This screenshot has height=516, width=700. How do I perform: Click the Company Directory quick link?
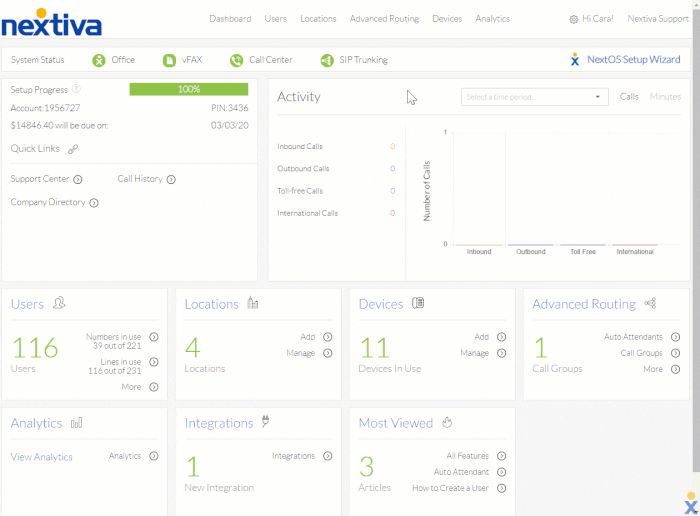48,203
